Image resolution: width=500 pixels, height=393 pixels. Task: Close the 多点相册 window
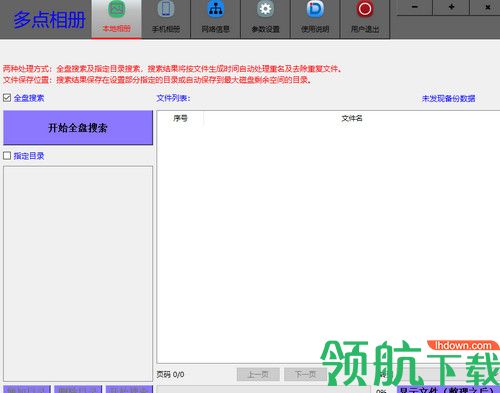click(487, 7)
